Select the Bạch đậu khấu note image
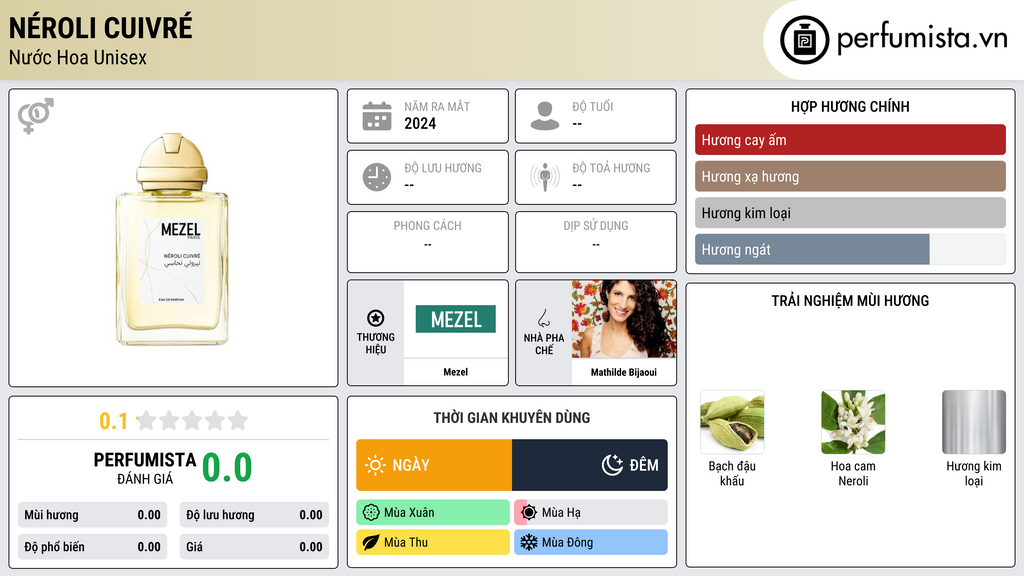Screen dimensions: 1024x576 [732, 422]
